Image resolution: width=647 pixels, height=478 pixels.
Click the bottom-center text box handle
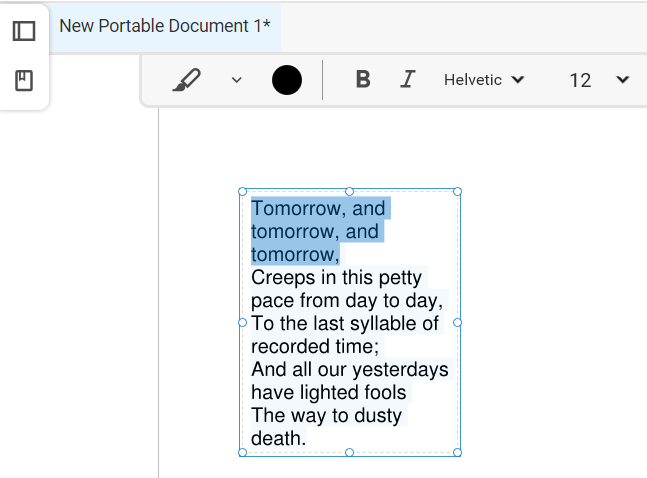pyautogui.click(x=349, y=452)
